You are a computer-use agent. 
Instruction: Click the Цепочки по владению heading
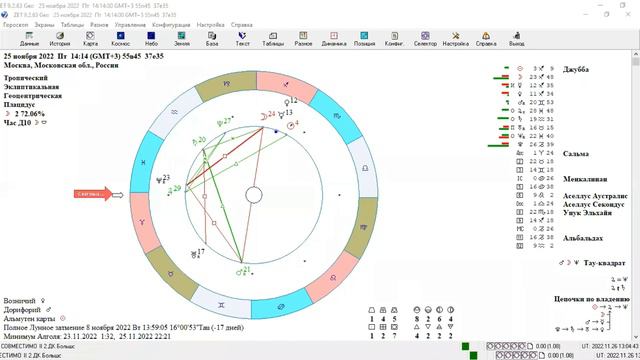pos(591,299)
